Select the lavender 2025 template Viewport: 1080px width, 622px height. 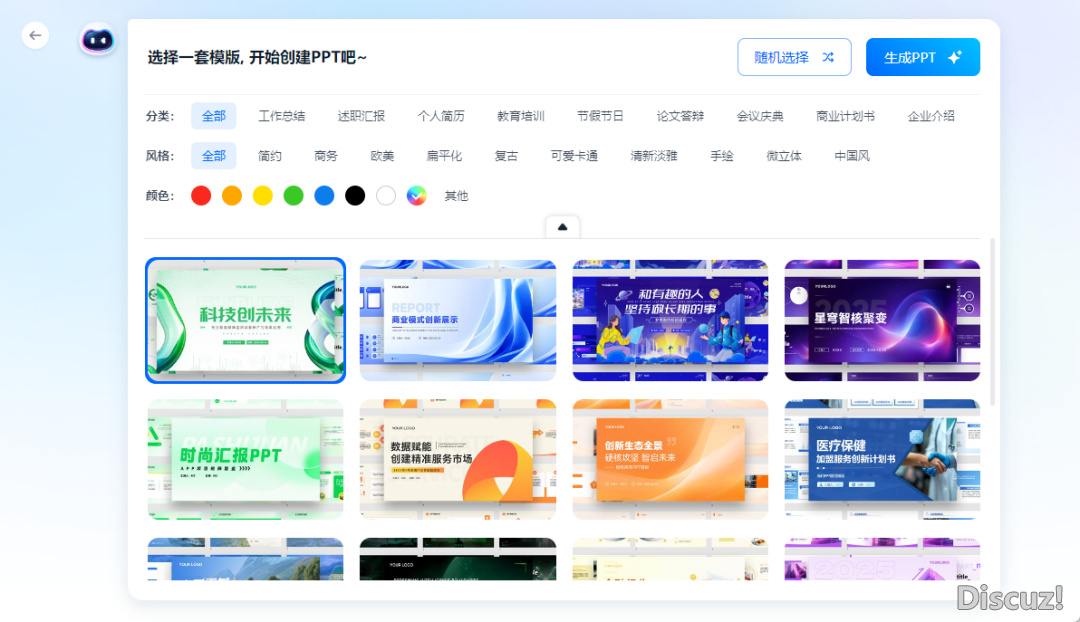pos(882,559)
